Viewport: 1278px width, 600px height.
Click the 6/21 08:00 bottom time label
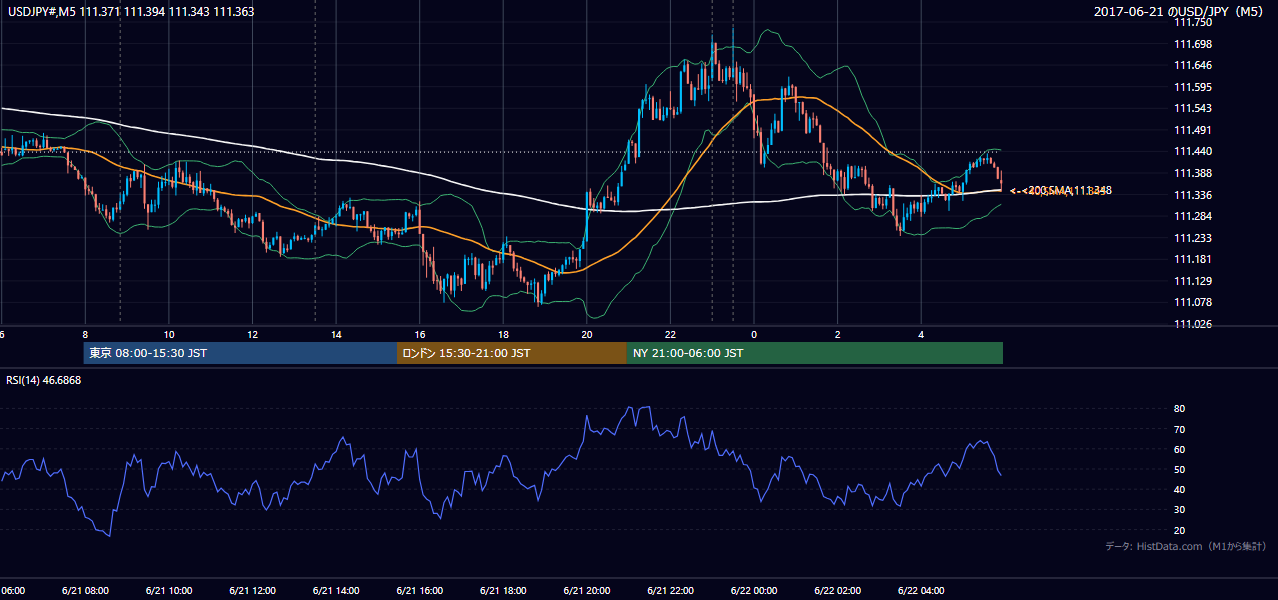(x=84, y=590)
